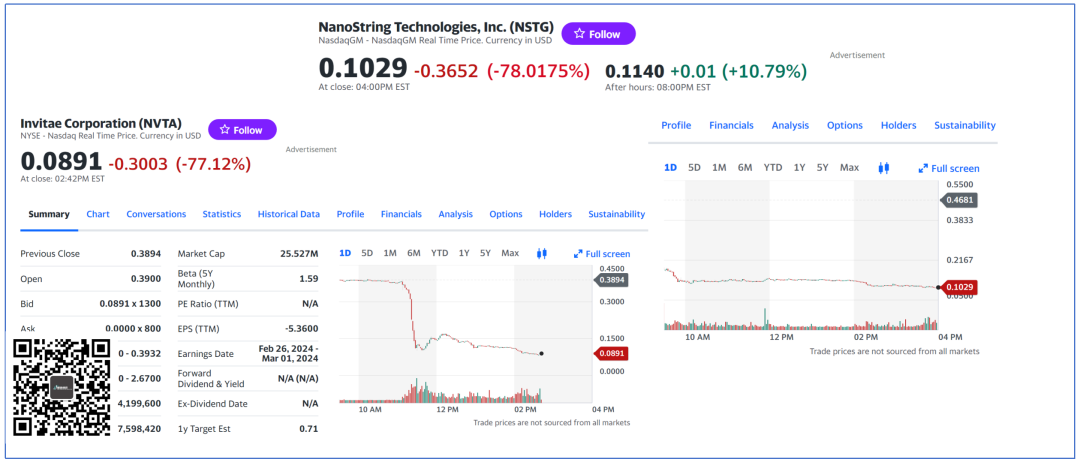The image size is (1080, 465).
Task: Select YTD range on NSTG chart
Action: click(x=773, y=167)
